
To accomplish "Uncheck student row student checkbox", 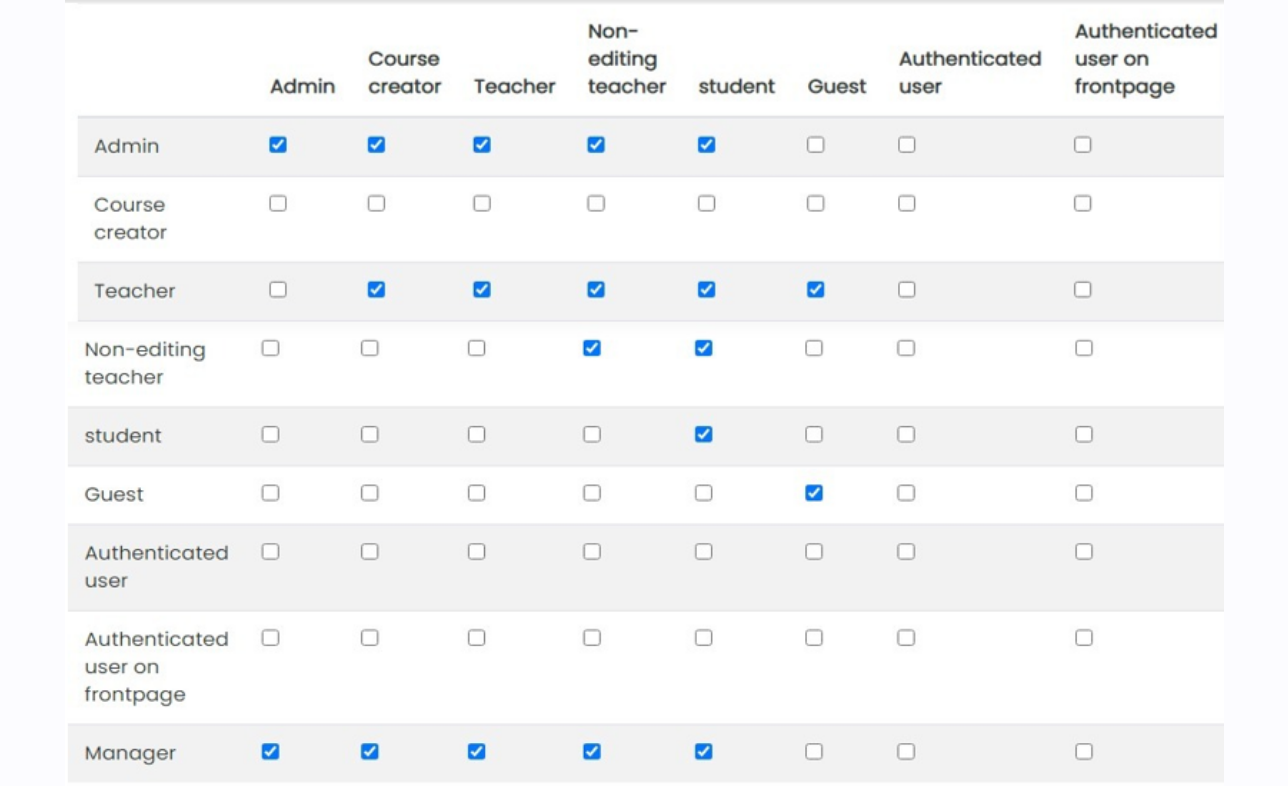I will tap(704, 434).
